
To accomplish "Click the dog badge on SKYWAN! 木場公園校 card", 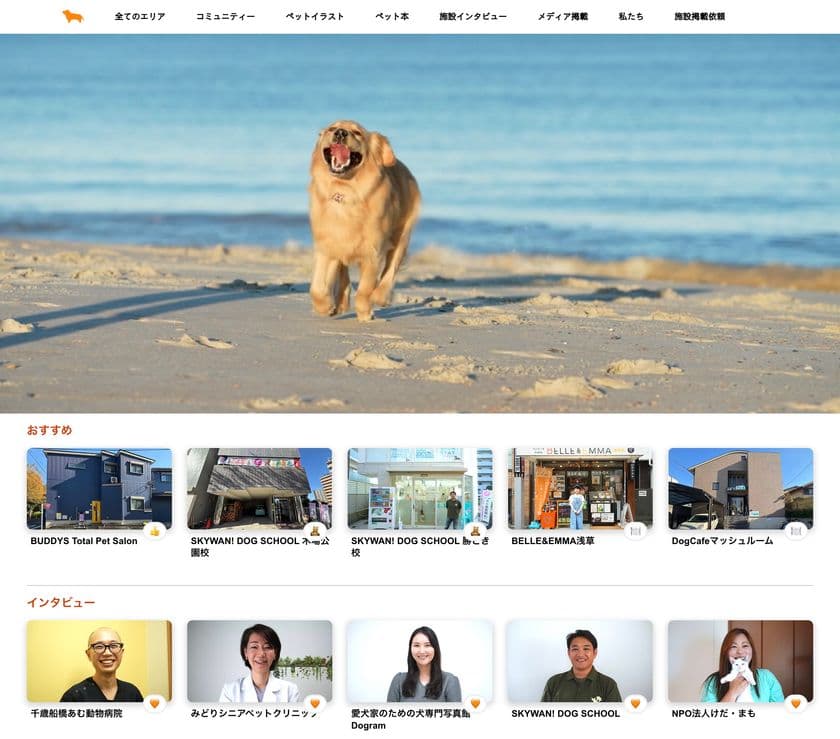I will 315,532.
